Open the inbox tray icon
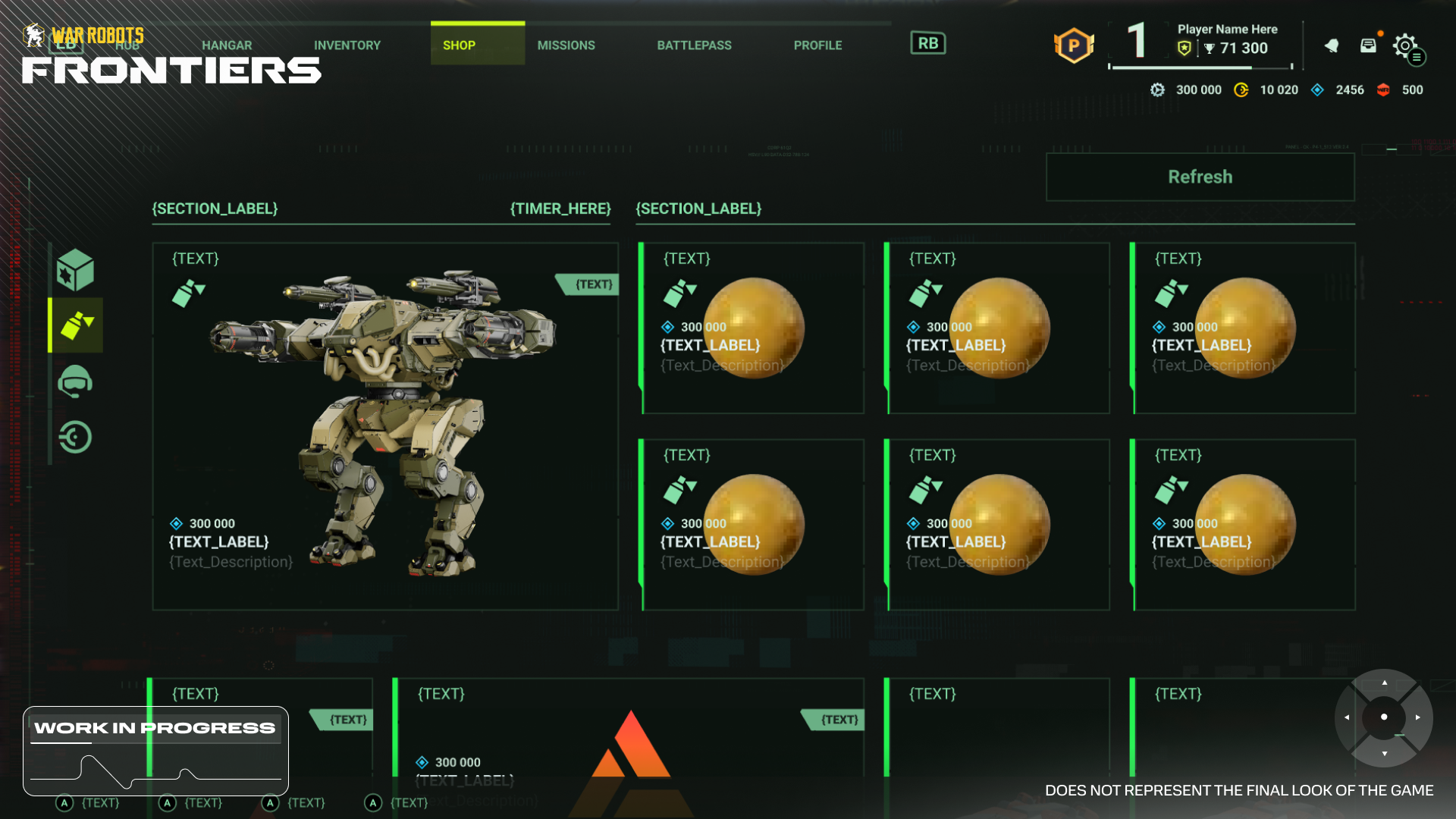 tap(1368, 45)
